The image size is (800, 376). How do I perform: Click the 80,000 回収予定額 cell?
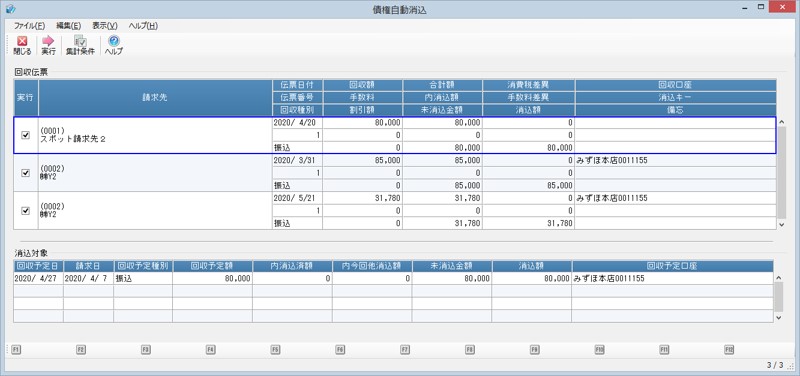(x=212, y=279)
